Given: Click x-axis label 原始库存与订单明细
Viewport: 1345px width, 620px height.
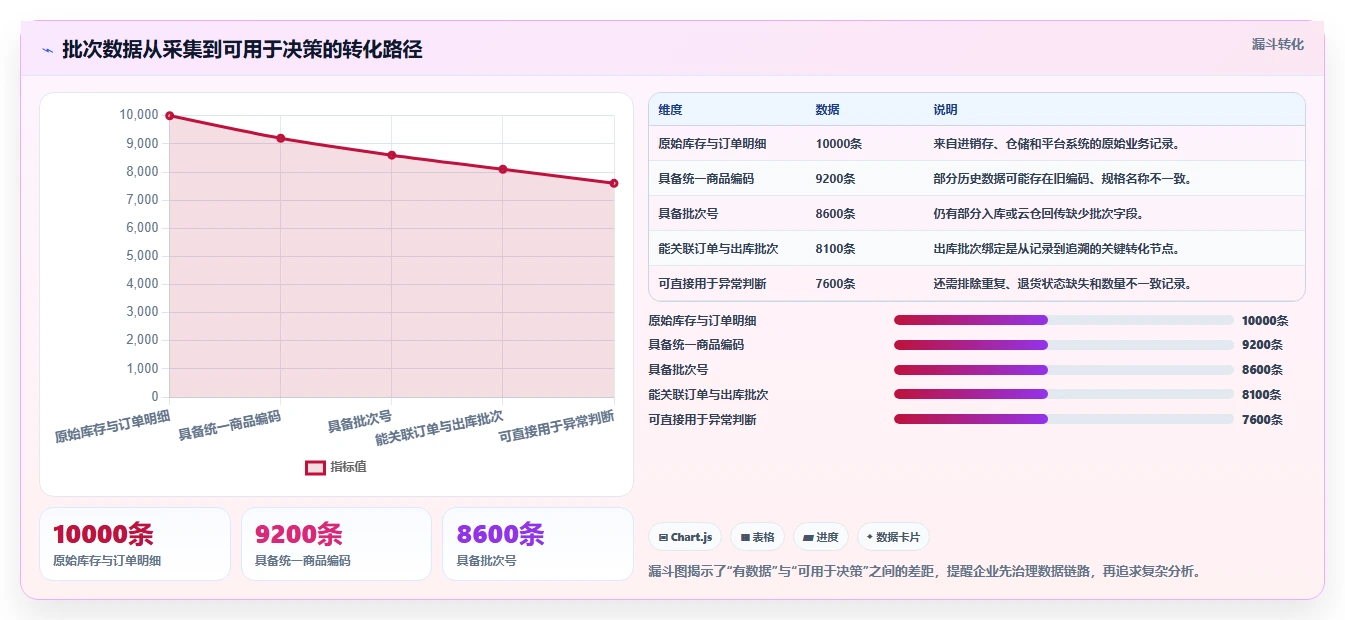Looking at the screenshot, I should (x=113, y=425).
